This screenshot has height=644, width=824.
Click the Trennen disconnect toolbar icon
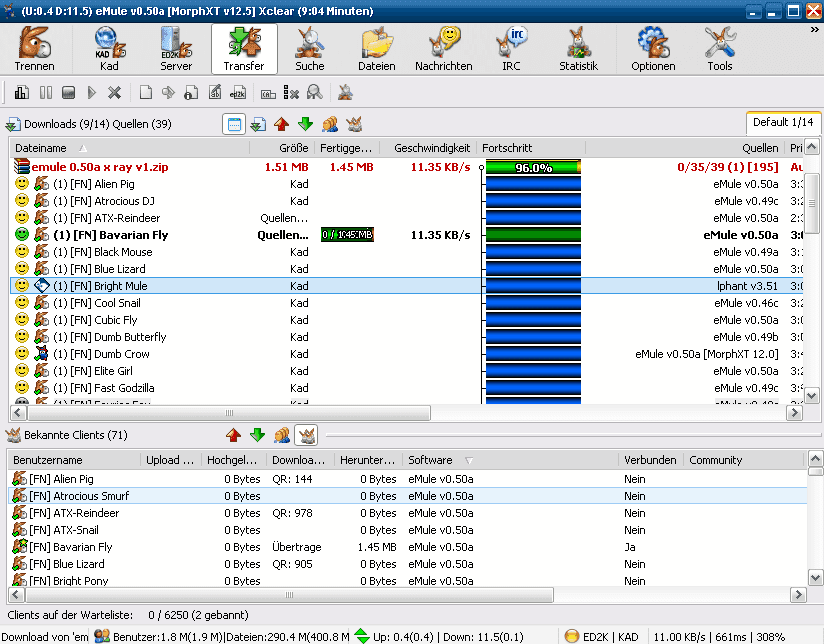(34, 49)
